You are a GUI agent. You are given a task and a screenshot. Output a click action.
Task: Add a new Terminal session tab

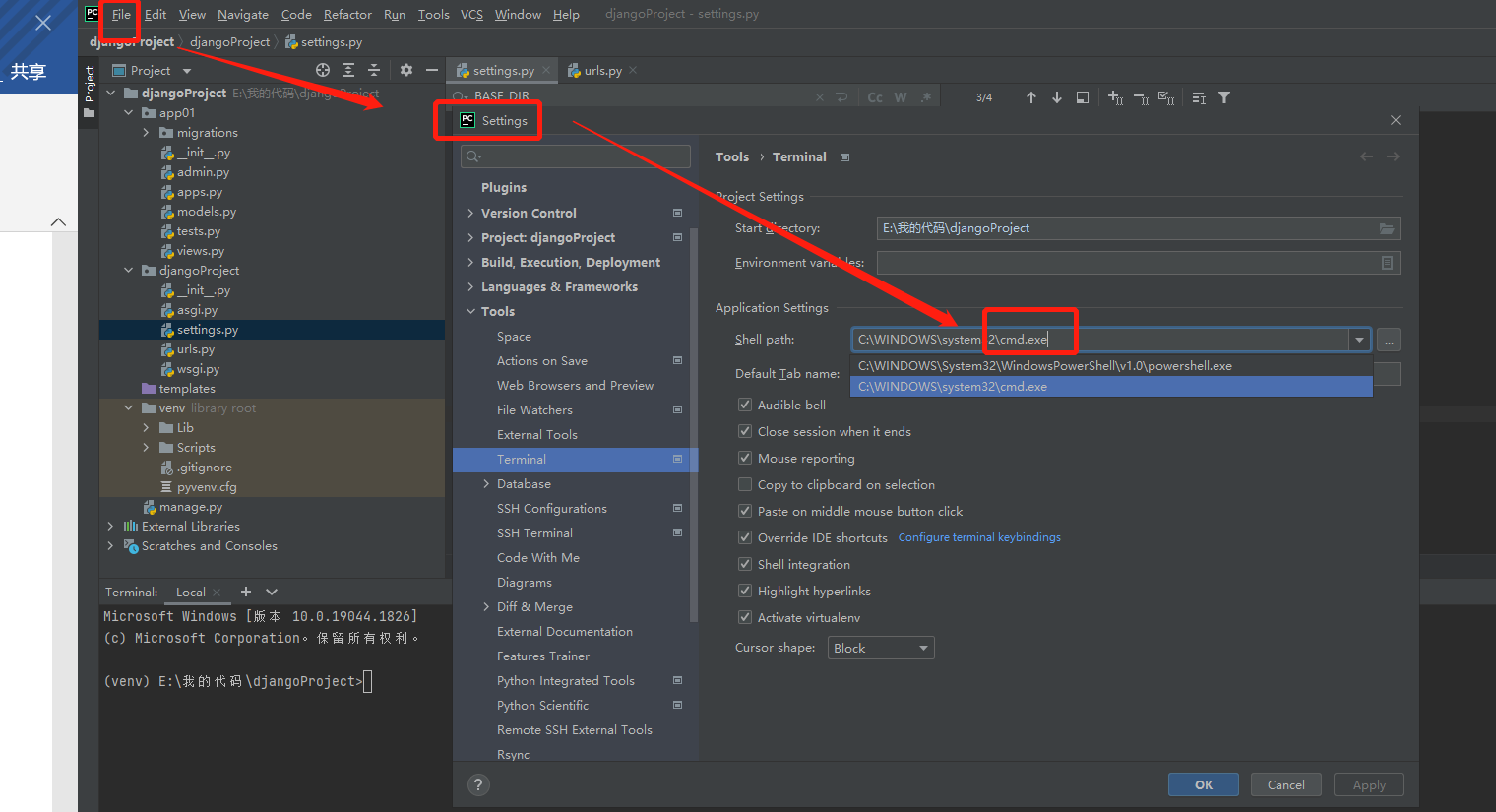[246, 592]
